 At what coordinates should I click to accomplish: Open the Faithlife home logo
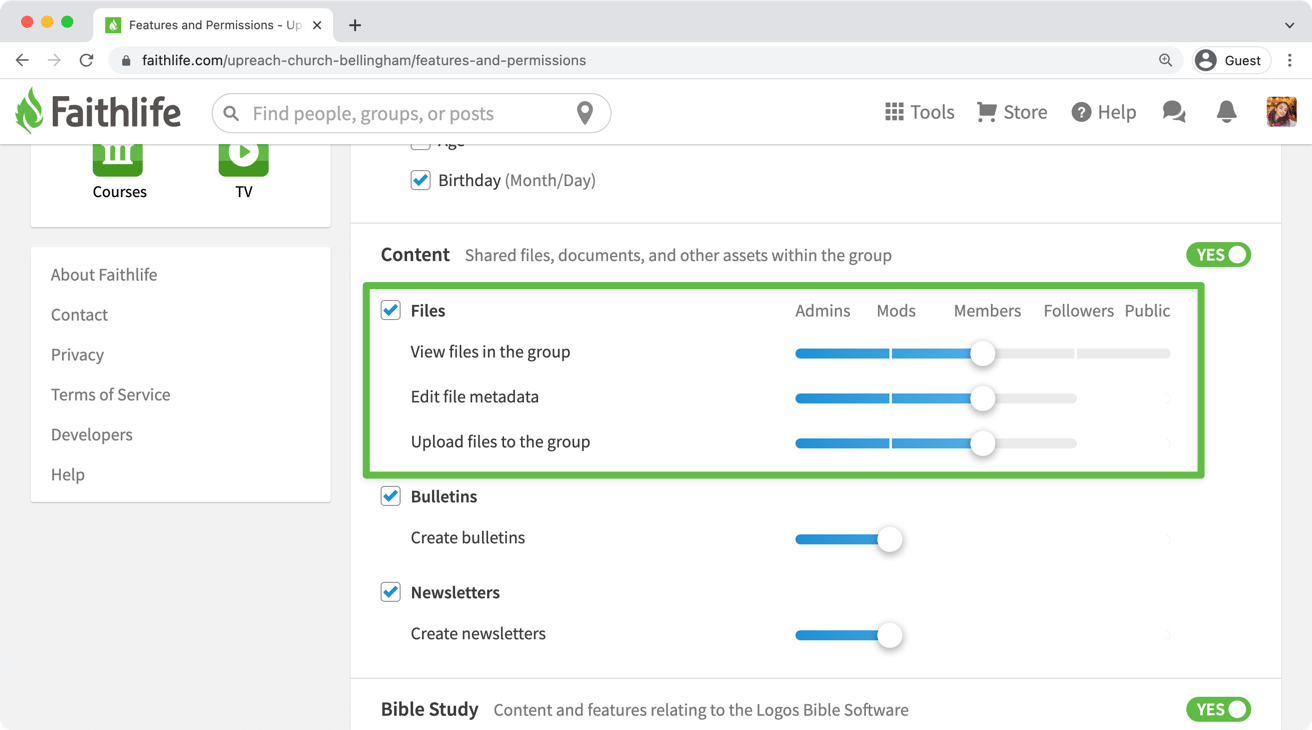point(98,111)
